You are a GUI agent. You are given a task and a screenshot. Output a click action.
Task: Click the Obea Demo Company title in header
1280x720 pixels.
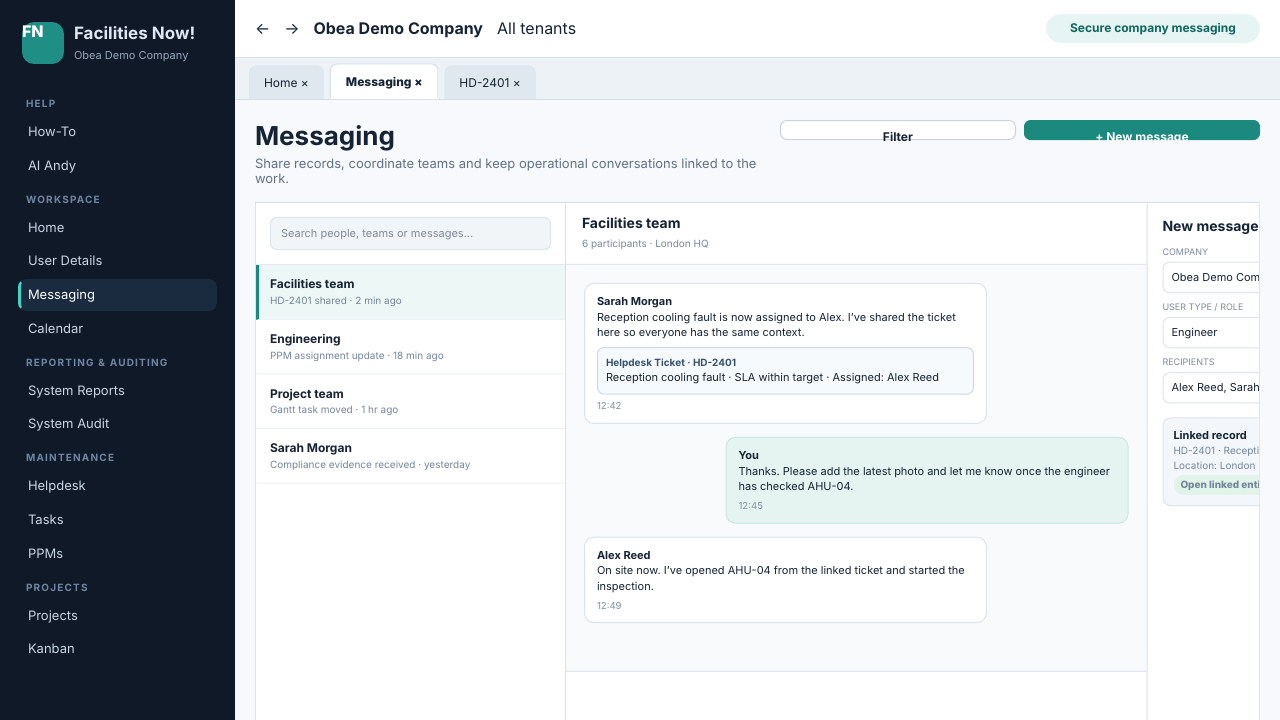[398, 29]
